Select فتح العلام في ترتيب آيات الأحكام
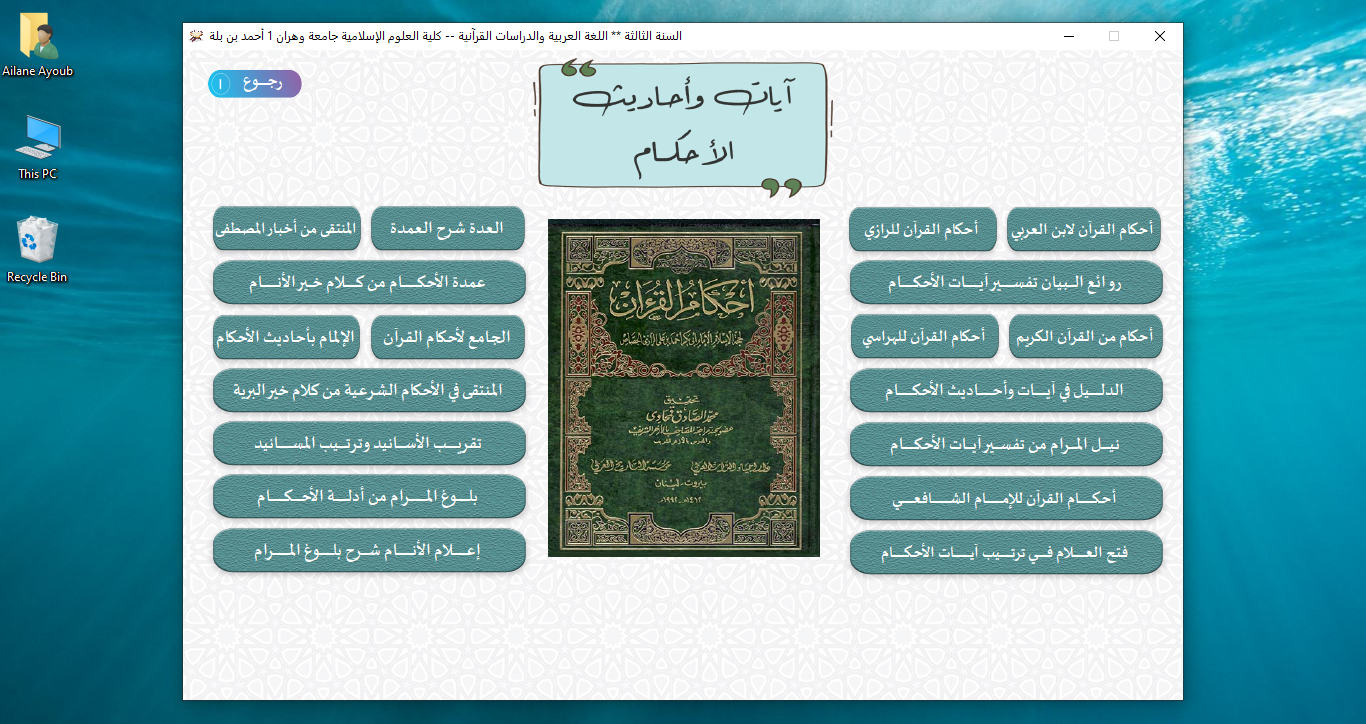Screen dimensions: 1366x724 (1006, 552)
